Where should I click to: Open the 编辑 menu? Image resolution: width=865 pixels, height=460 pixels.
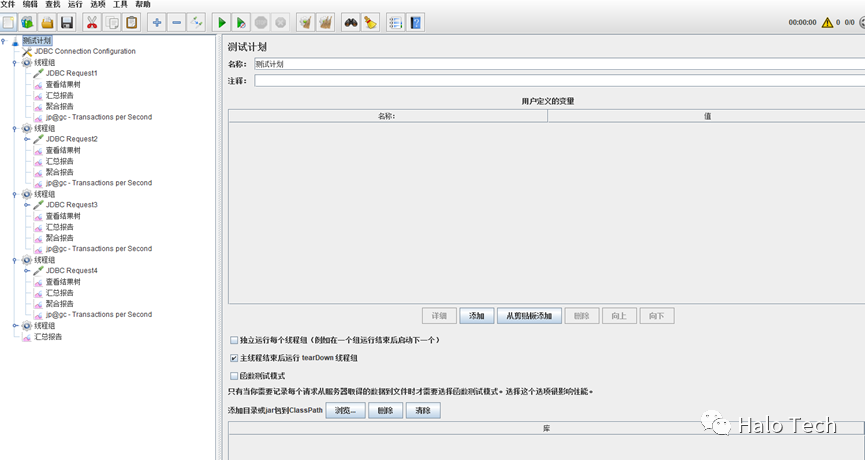tap(30, 4)
